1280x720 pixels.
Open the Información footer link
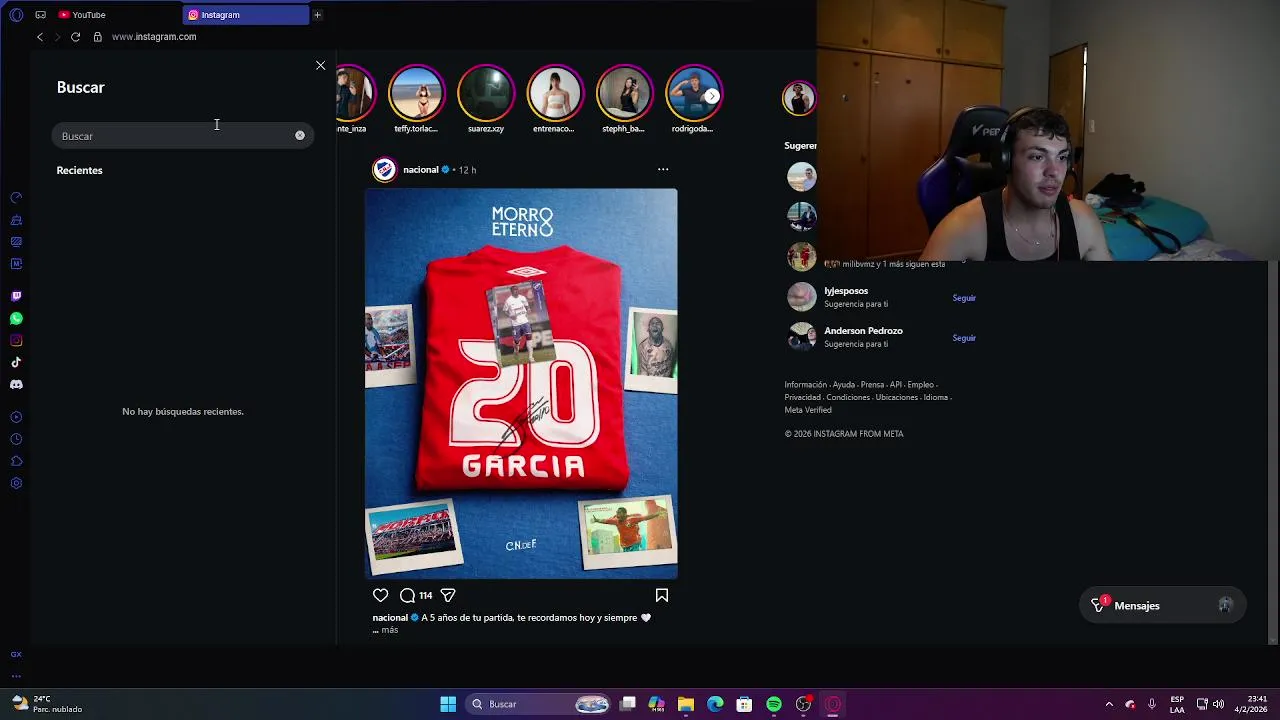point(806,385)
